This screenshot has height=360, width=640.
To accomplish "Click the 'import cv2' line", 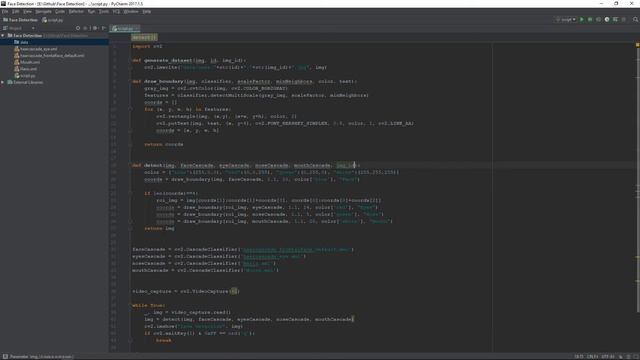I will pos(147,47).
